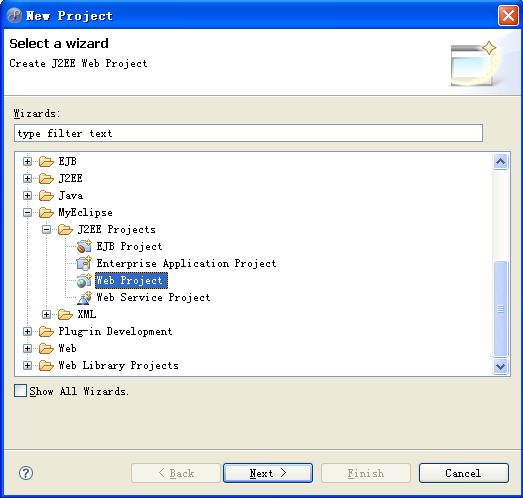Choose the Web Service Project icon

pyautogui.click(x=84, y=298)
